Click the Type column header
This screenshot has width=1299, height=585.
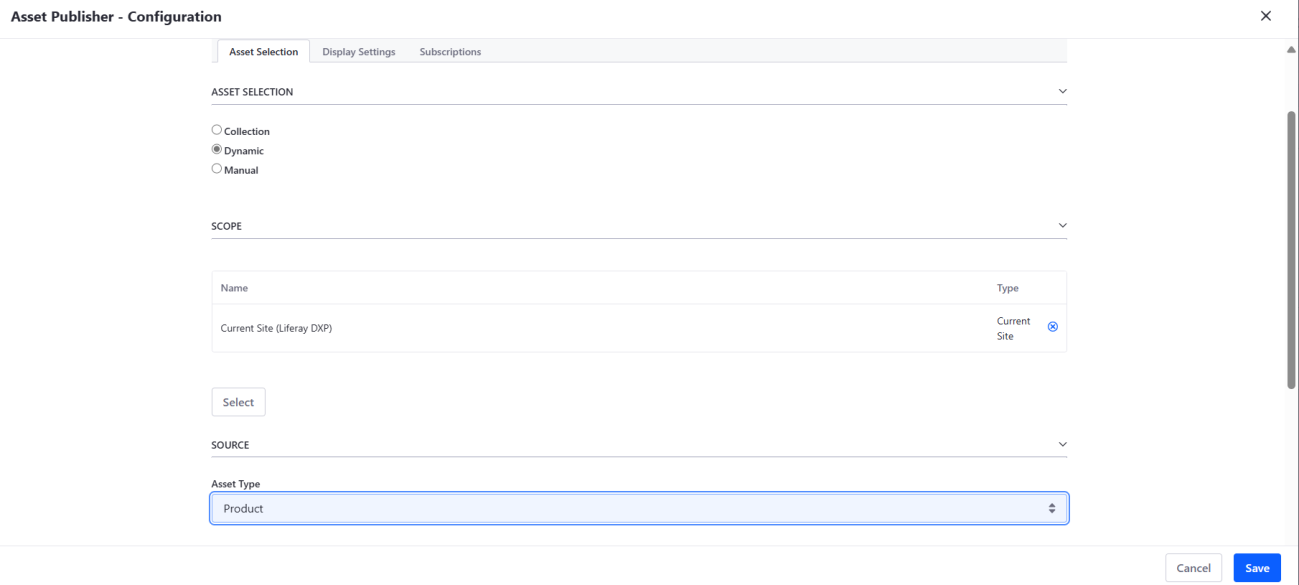tap(1008, 288)
